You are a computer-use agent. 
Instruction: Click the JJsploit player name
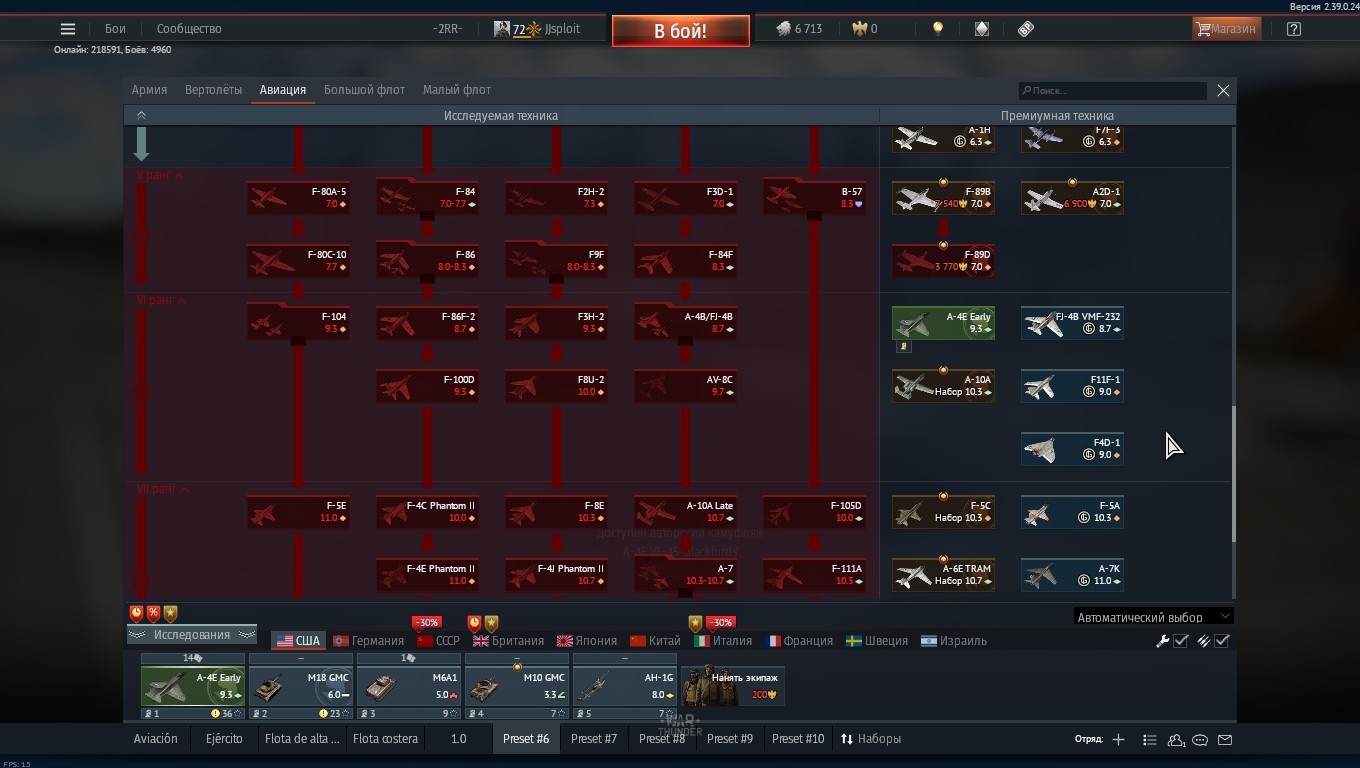(562, 29)
